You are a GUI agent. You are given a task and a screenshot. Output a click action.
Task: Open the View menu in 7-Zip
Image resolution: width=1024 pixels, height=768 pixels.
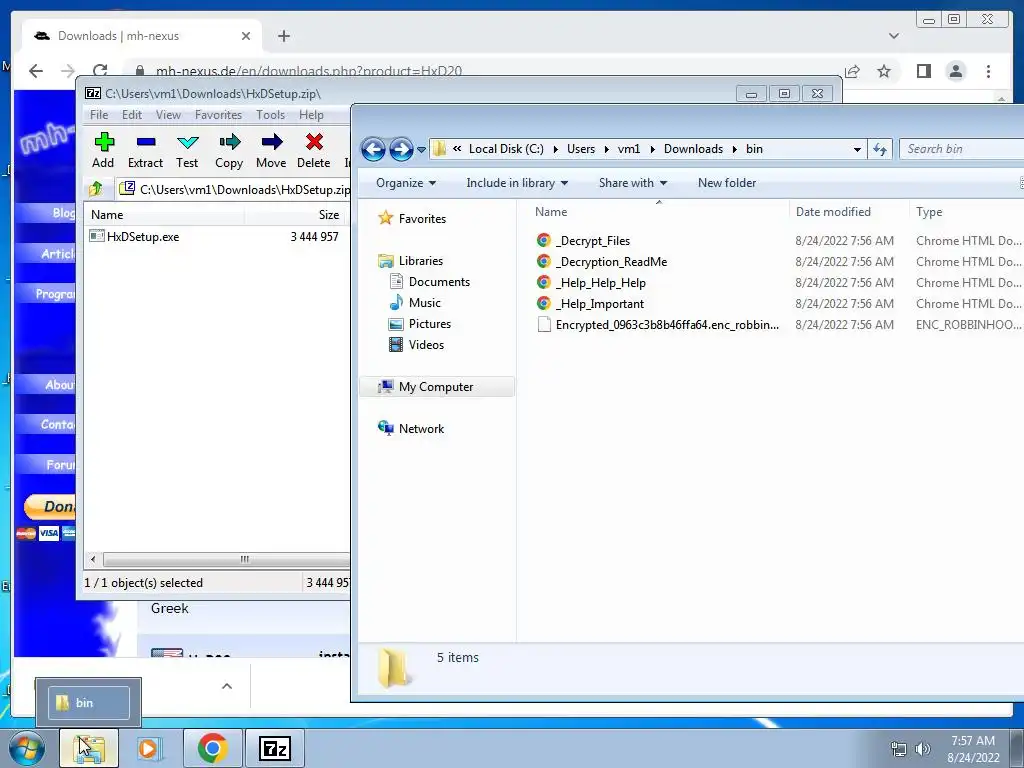[x=168, y=115]
